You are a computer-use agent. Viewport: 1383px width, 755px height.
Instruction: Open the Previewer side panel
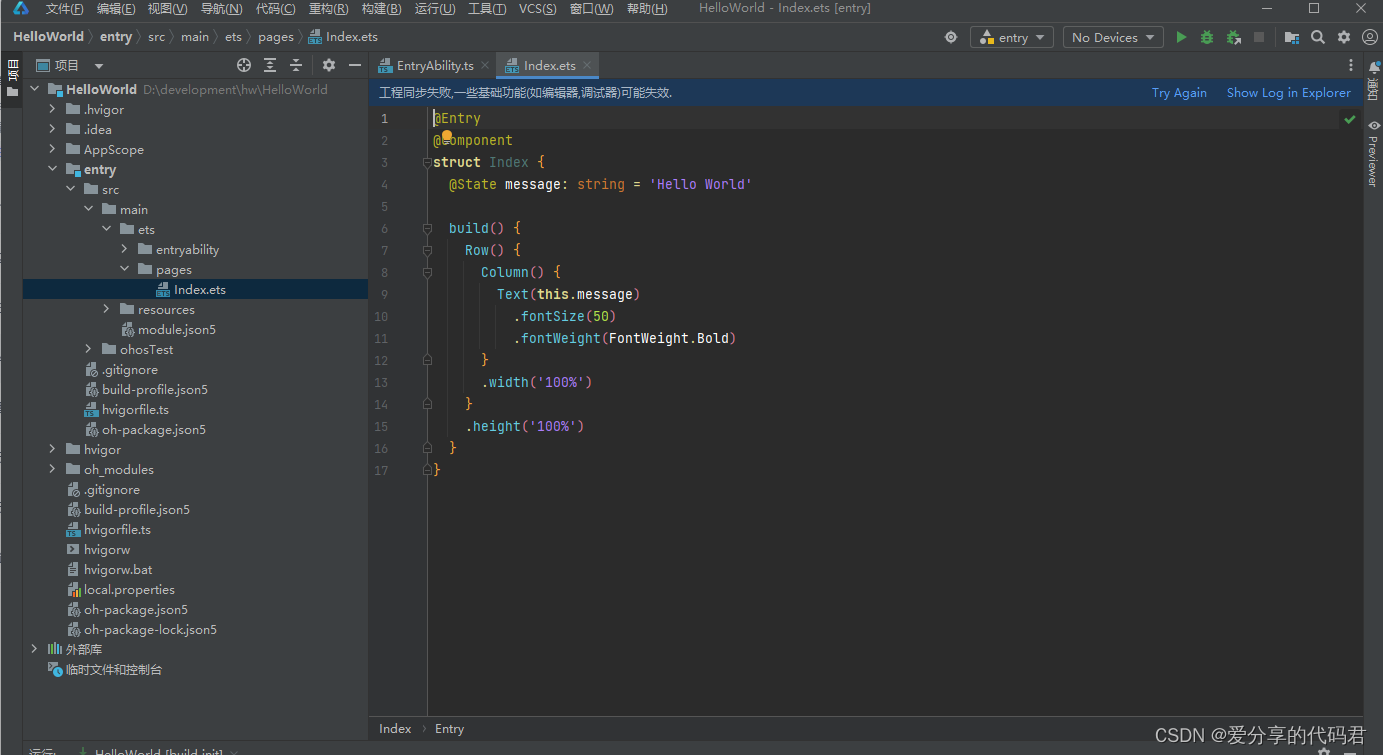coord(1373,153)
